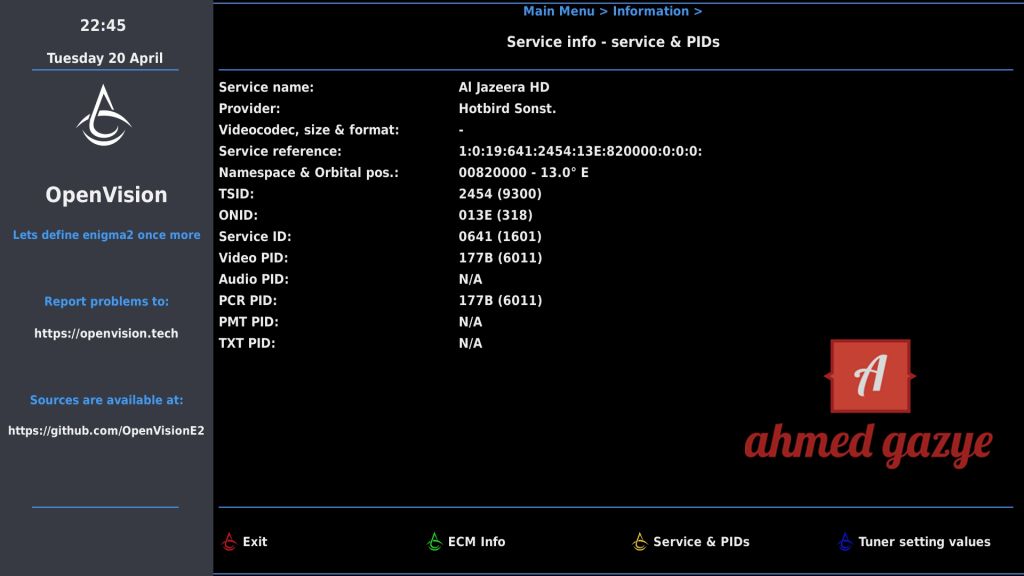Click 'Sources are available at:' heading
1024x576 pixels.
(106, 400)
